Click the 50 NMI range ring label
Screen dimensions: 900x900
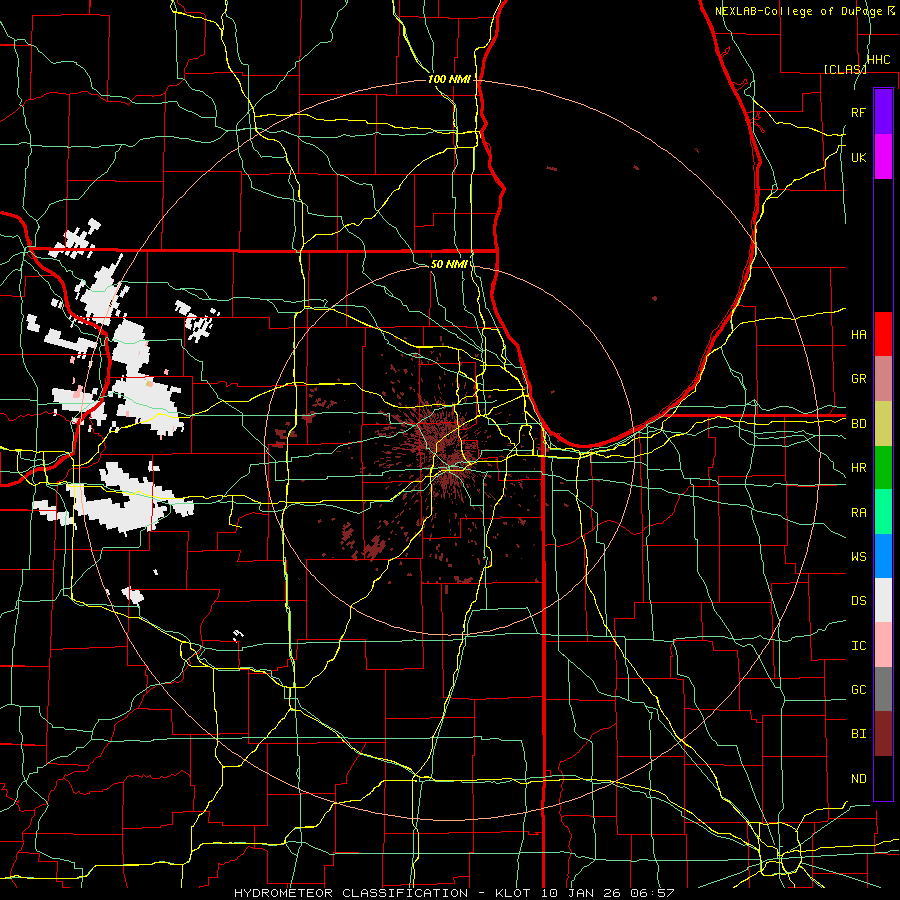tap(449, 264)
